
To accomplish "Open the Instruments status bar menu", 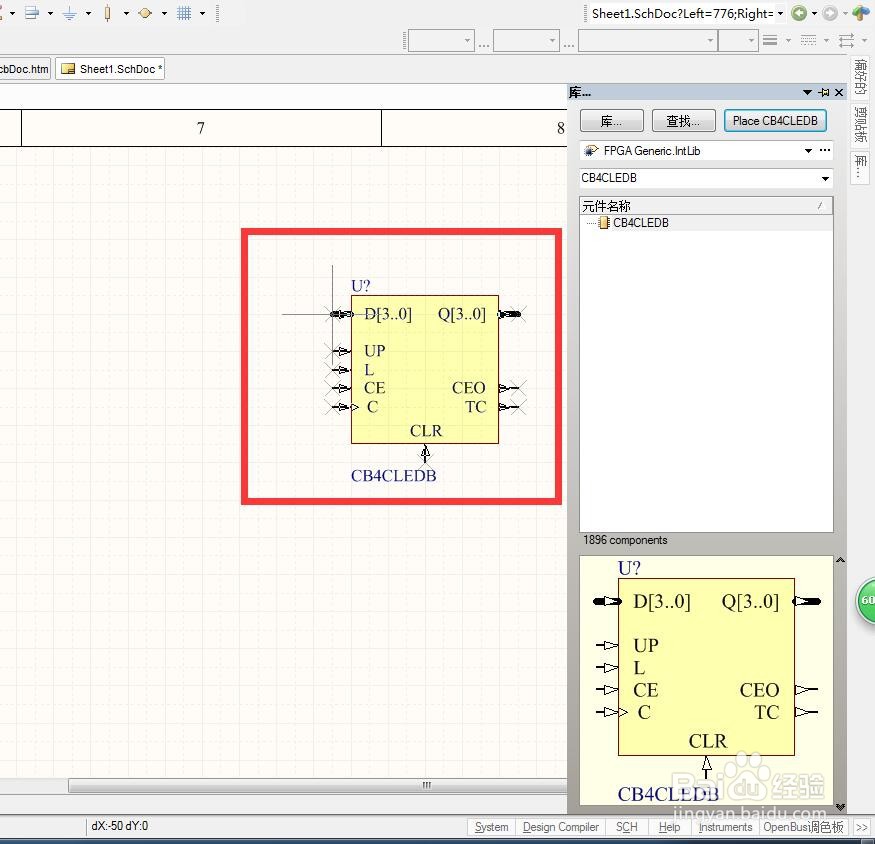I will (x=725, y=827).
